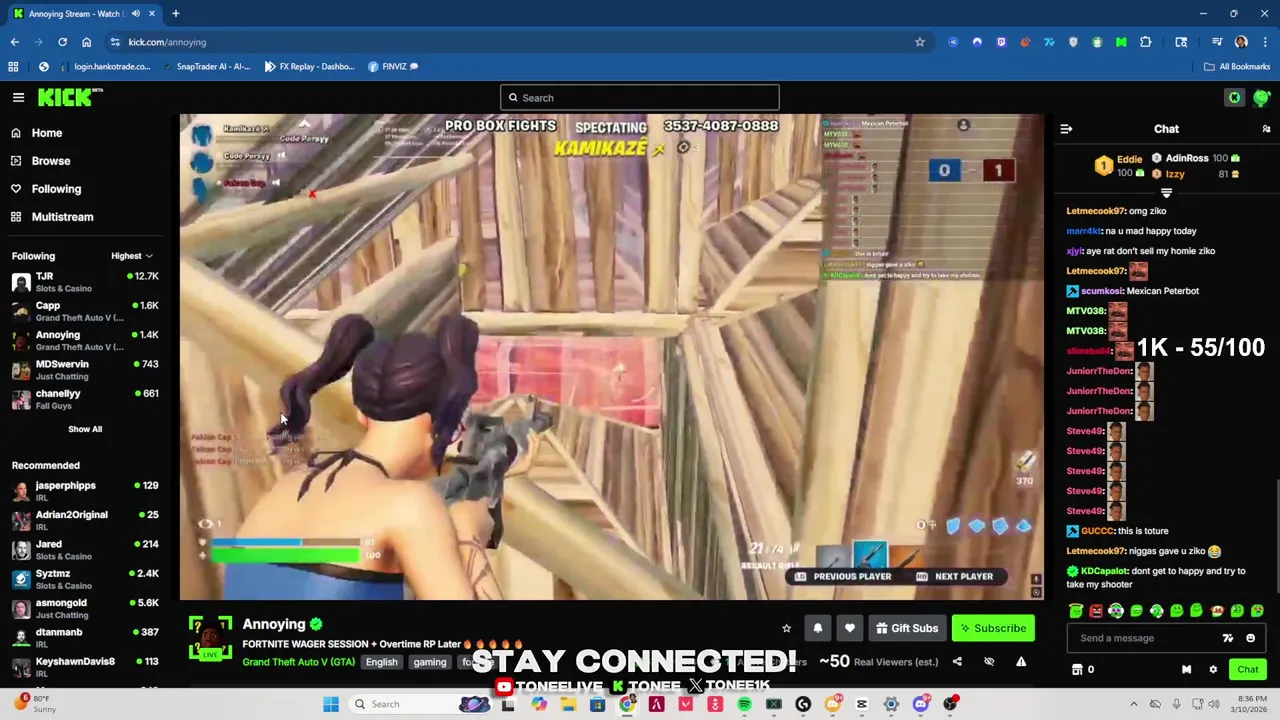Viewport: 1280px width, 720px height.
Task: Open the 7TV emote icon in chat box
Action: pyautogui.click(x=1228, y=638)
